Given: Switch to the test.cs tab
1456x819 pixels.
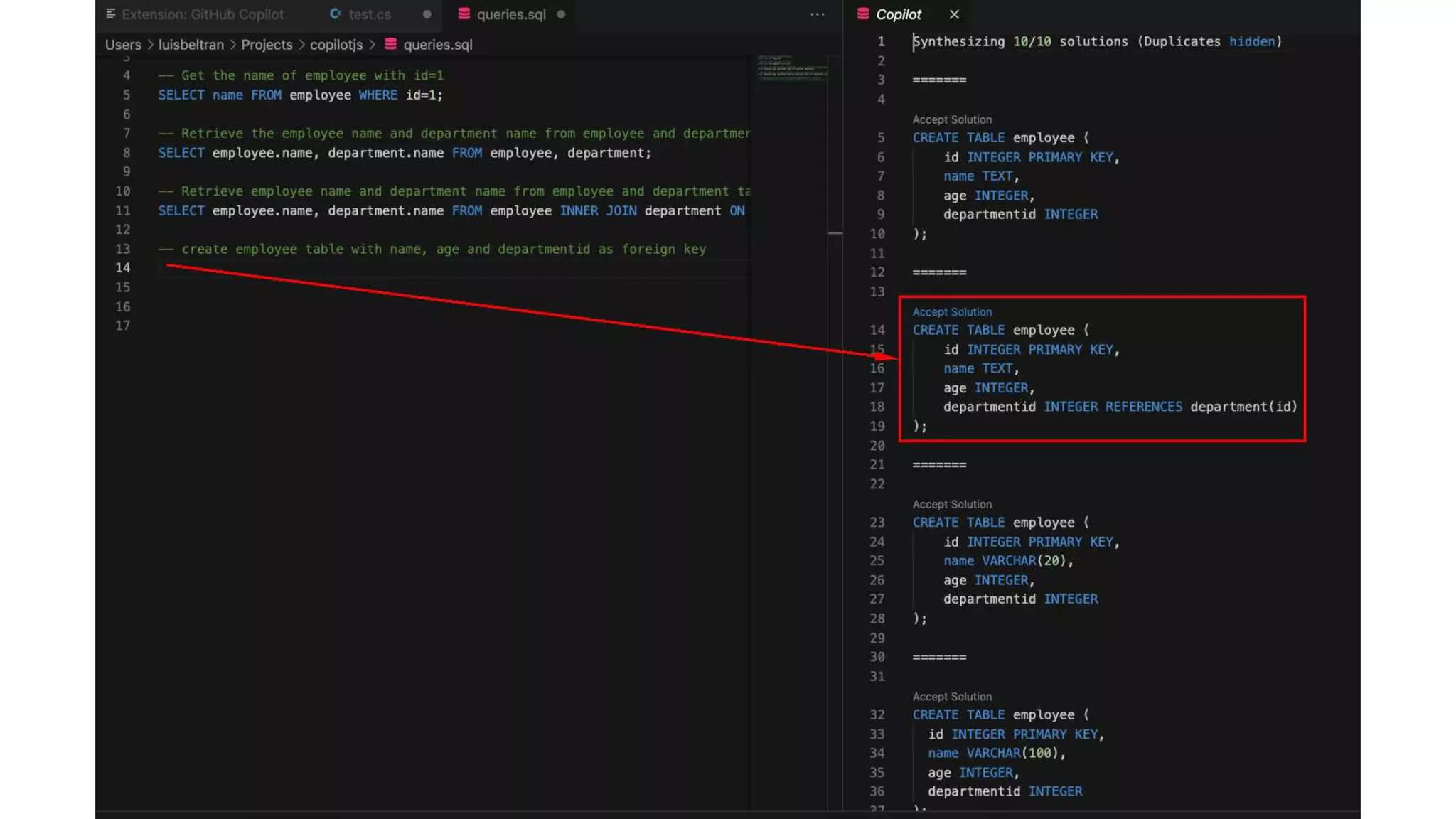Looking at the screenshot, I should [369, 14].
